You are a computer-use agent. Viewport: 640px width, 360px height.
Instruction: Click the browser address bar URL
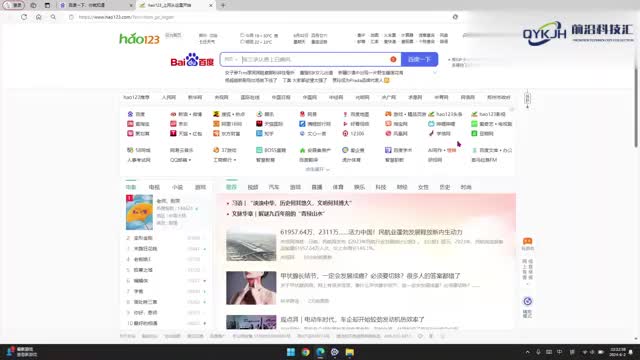point(126,17)
